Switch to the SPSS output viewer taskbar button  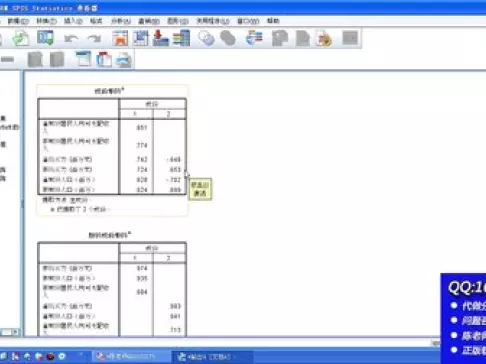click(206, 357)
